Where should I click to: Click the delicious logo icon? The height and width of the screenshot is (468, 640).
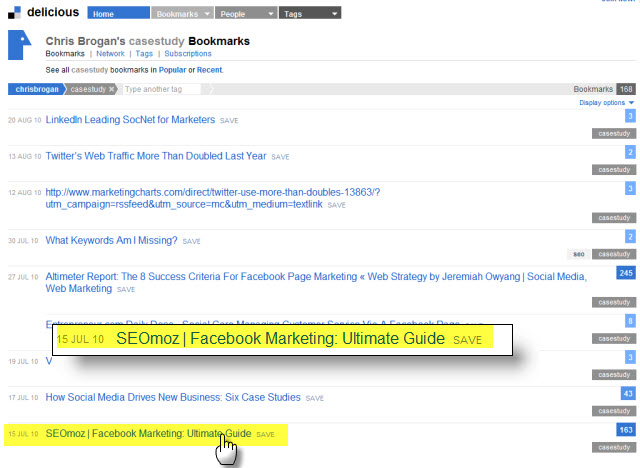pos(15,13)
